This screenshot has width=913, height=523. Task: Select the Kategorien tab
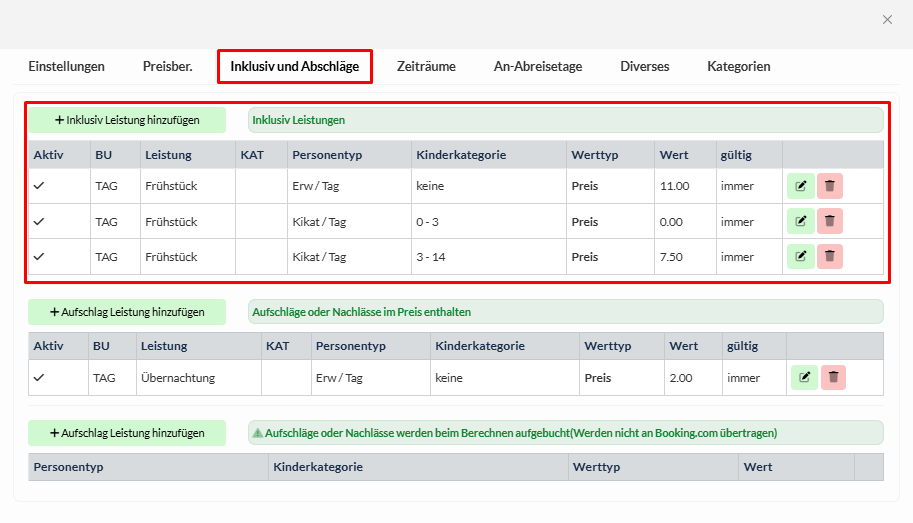pos(738,67)
